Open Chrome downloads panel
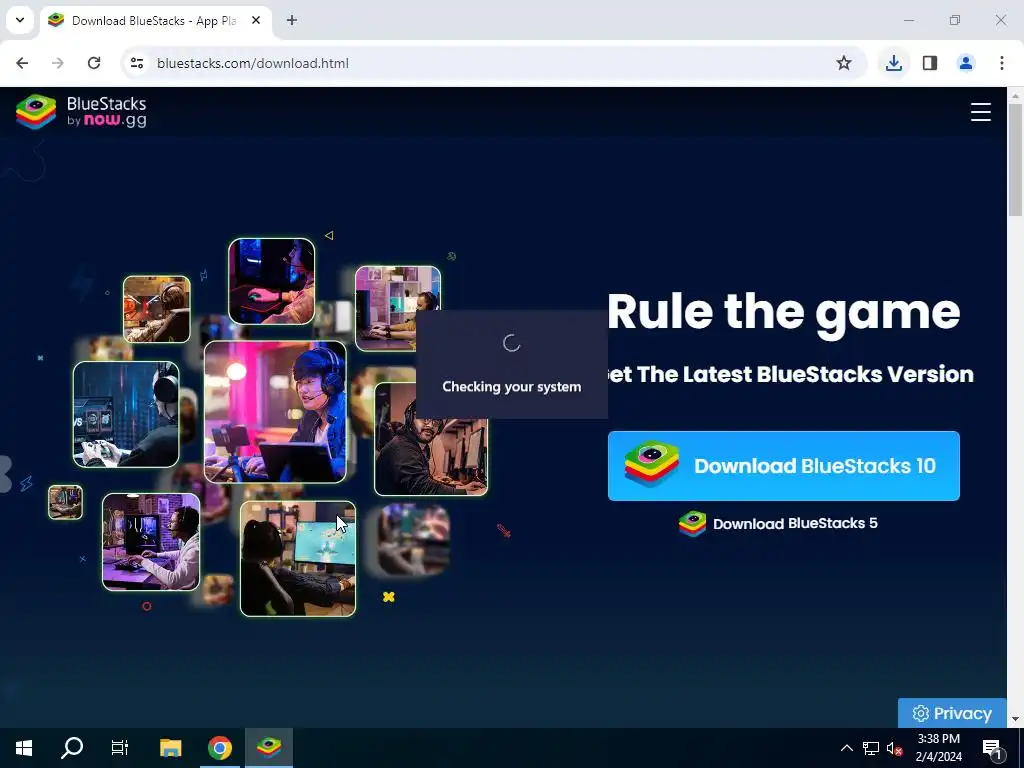This screenshot has height=768, width=1024. (893, 63)
